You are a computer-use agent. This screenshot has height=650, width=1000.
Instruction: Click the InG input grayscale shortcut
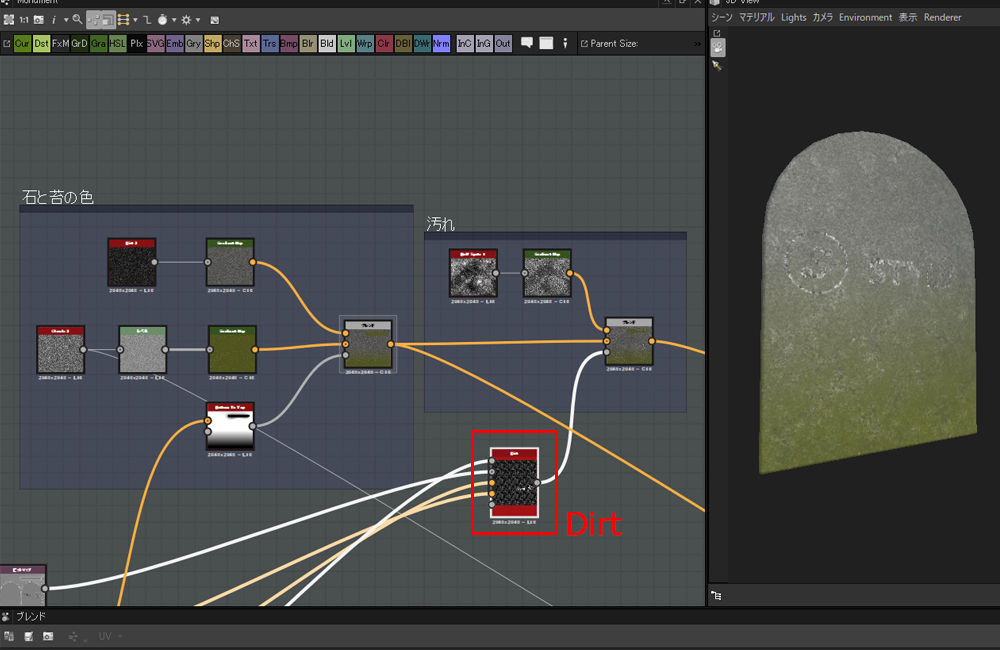484,43
